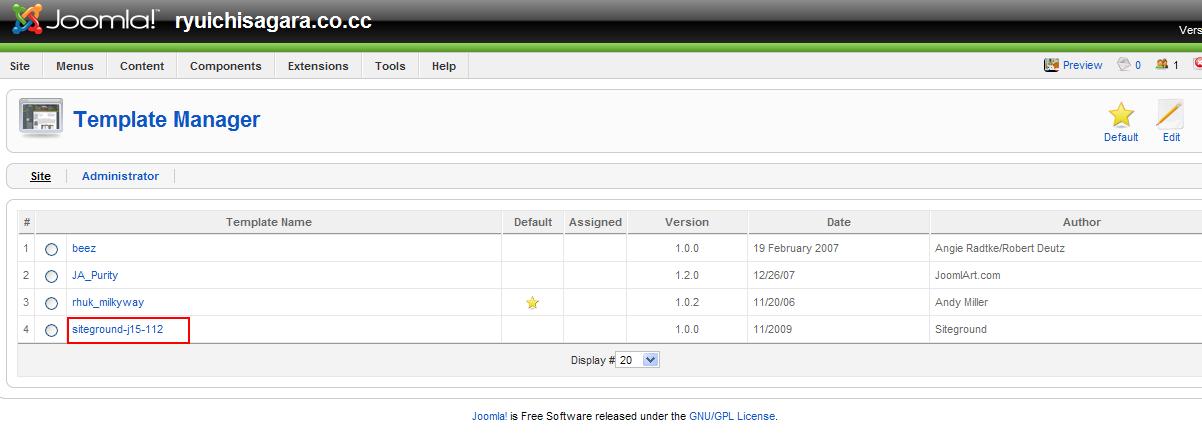Select the beez template radio button
This screenshot has width=1202, height=441.
[51, 249]
